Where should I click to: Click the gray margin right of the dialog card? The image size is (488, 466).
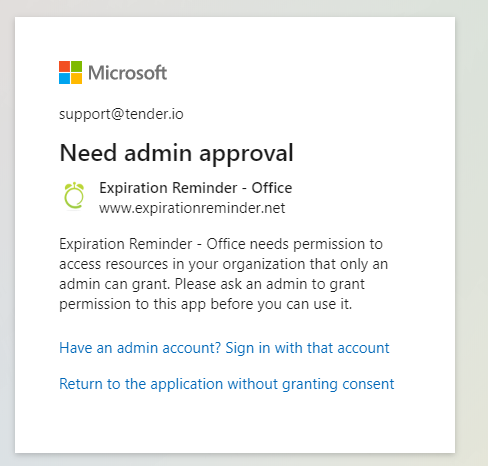tap(472, 233)
